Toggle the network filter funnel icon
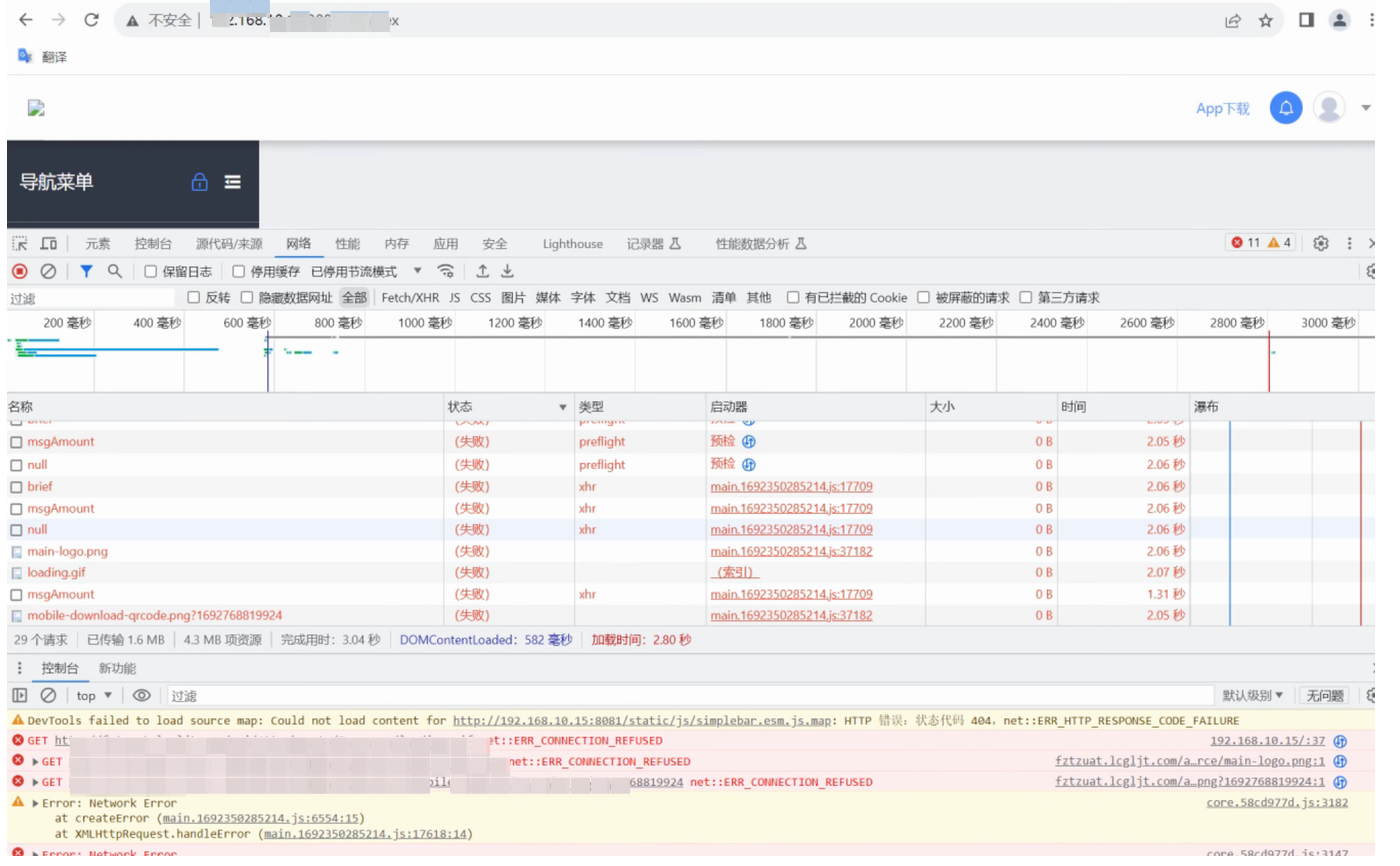The height and width of the screenshot is (866, 1400). click(86, 271)
